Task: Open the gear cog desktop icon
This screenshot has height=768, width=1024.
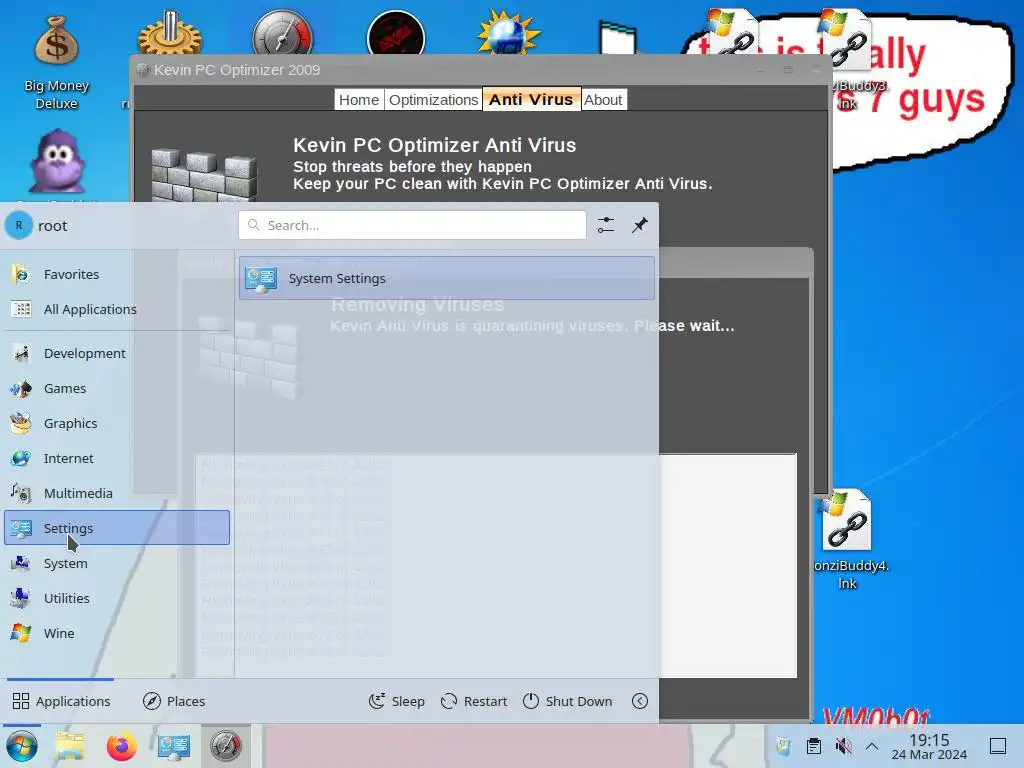Action: point(169,33)
